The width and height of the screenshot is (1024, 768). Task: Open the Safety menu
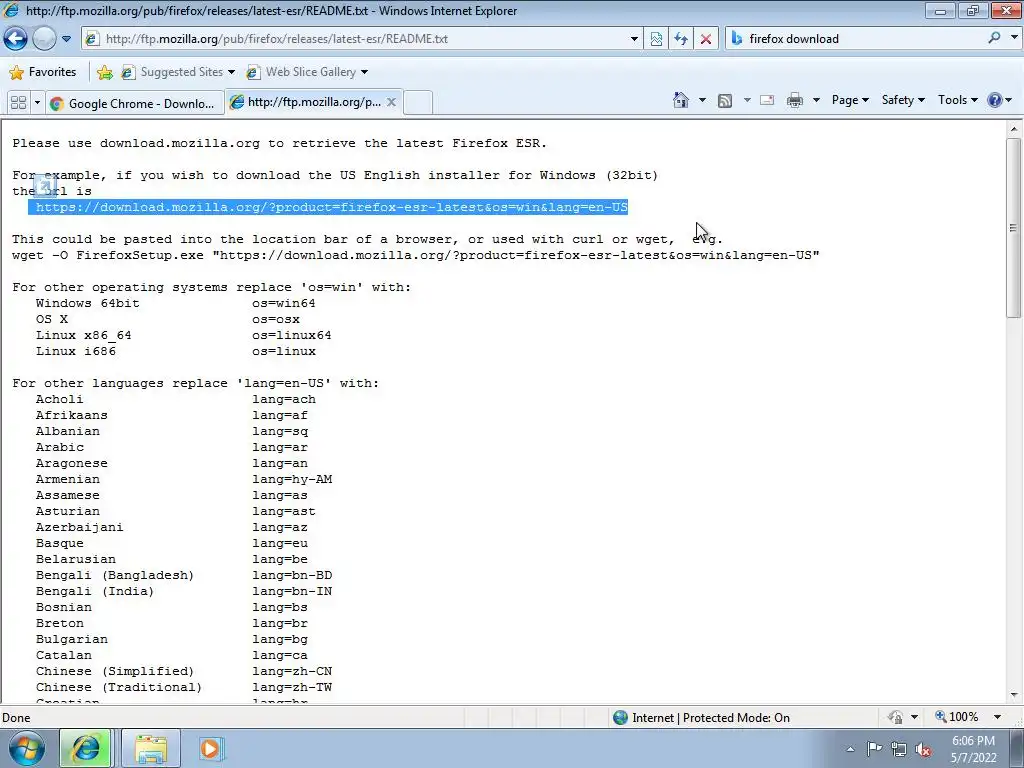pyautogui.click(x=903, y=100)
